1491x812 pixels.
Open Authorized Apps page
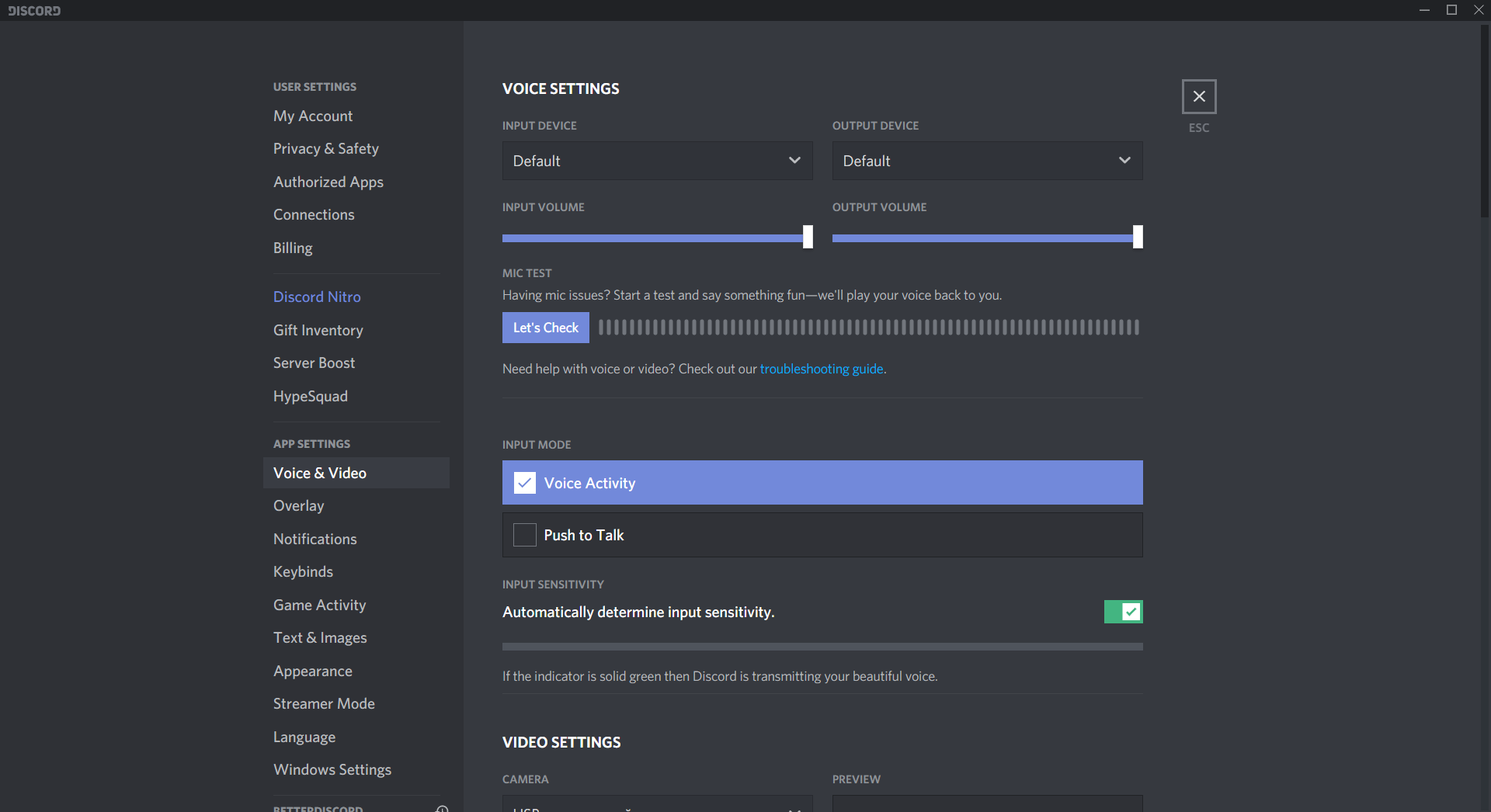click(328, 182)
